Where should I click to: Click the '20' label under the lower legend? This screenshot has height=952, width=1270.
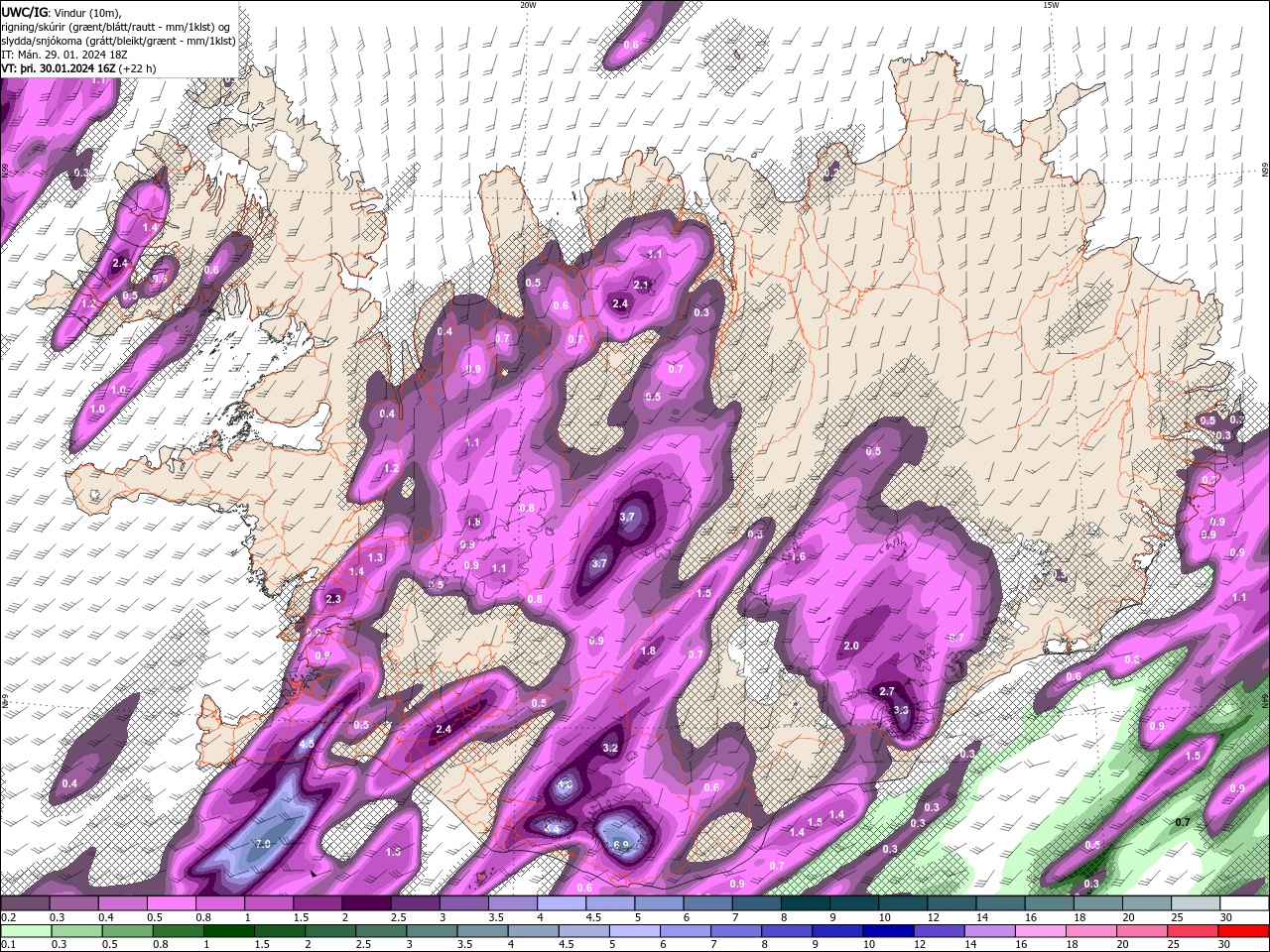[1122, 945]
